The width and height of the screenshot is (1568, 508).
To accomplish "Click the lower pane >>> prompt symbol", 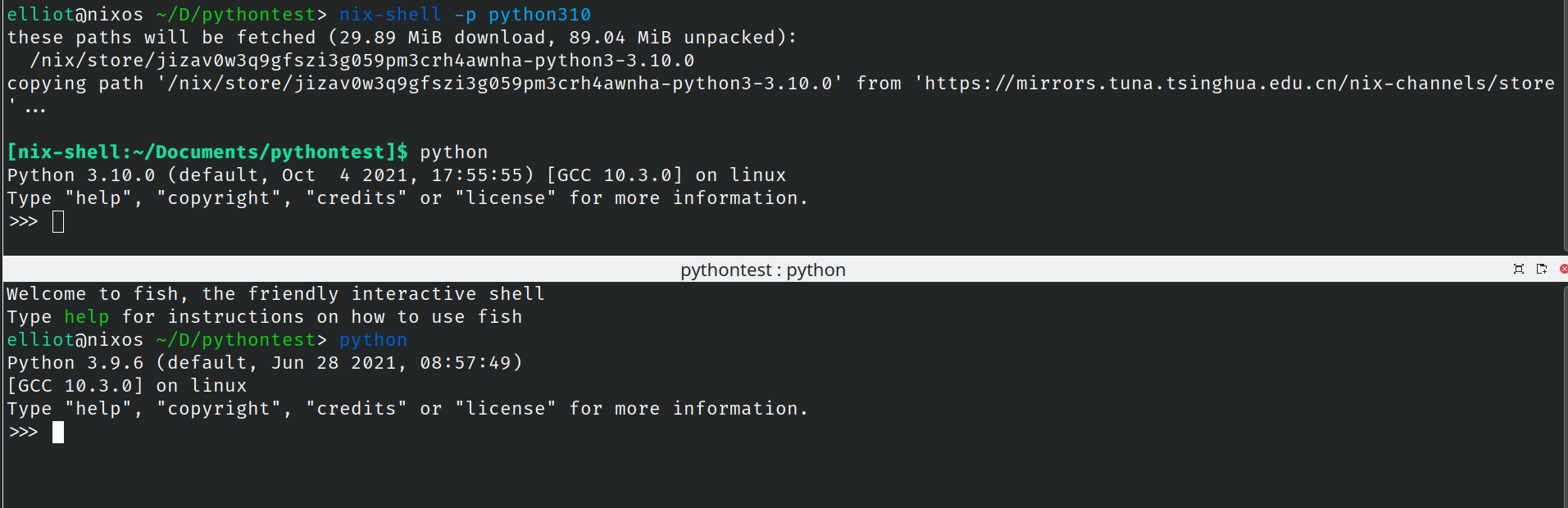I will point(23,432).
